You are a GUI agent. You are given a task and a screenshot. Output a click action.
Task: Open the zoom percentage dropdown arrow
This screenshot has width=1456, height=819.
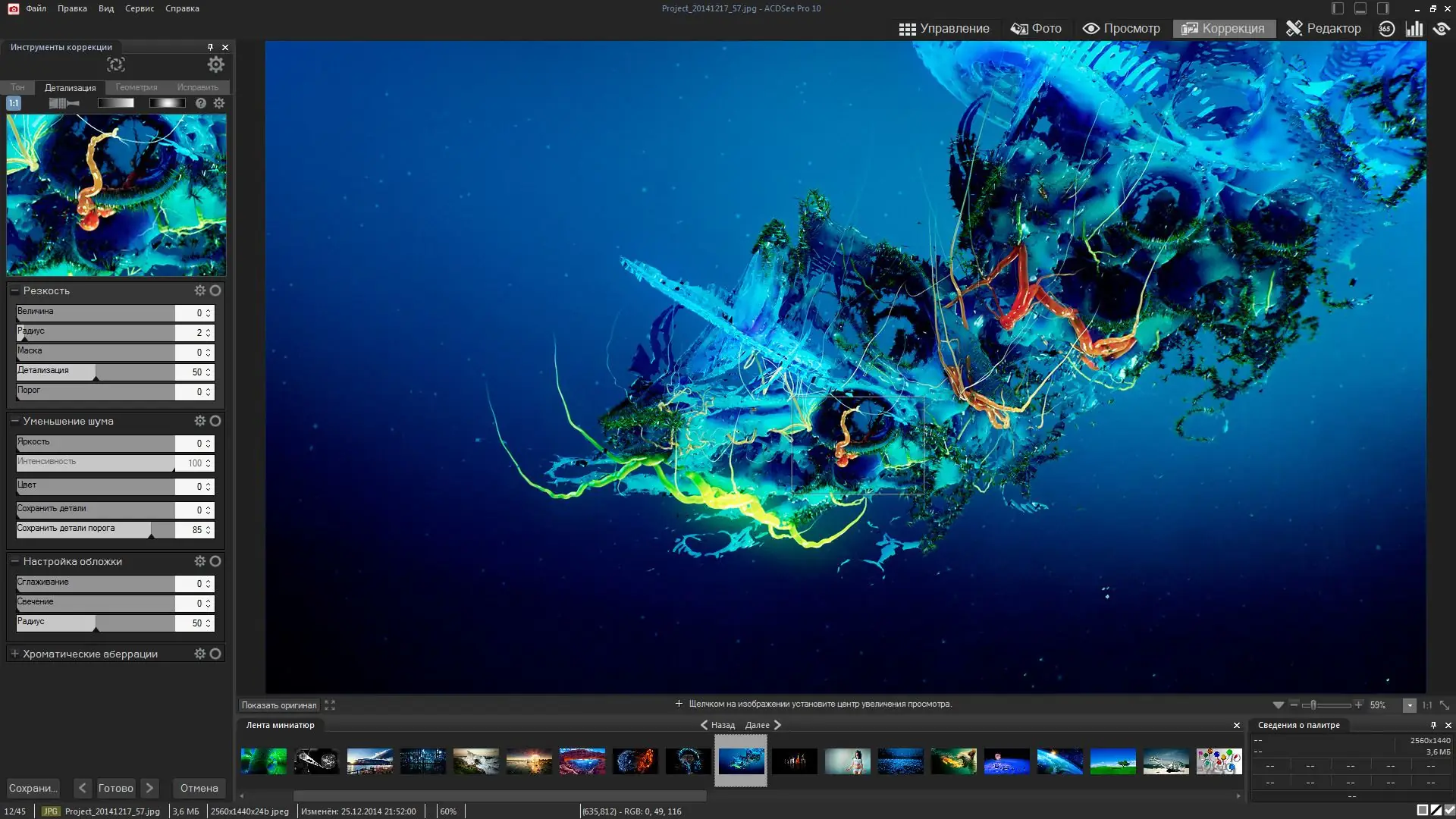click(1409, 705)
